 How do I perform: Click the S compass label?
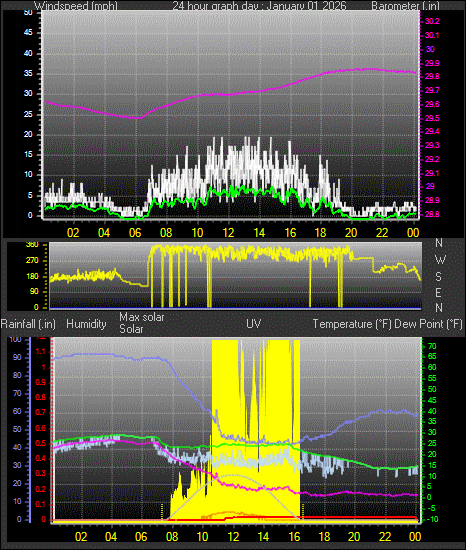[x=438, y=276]
